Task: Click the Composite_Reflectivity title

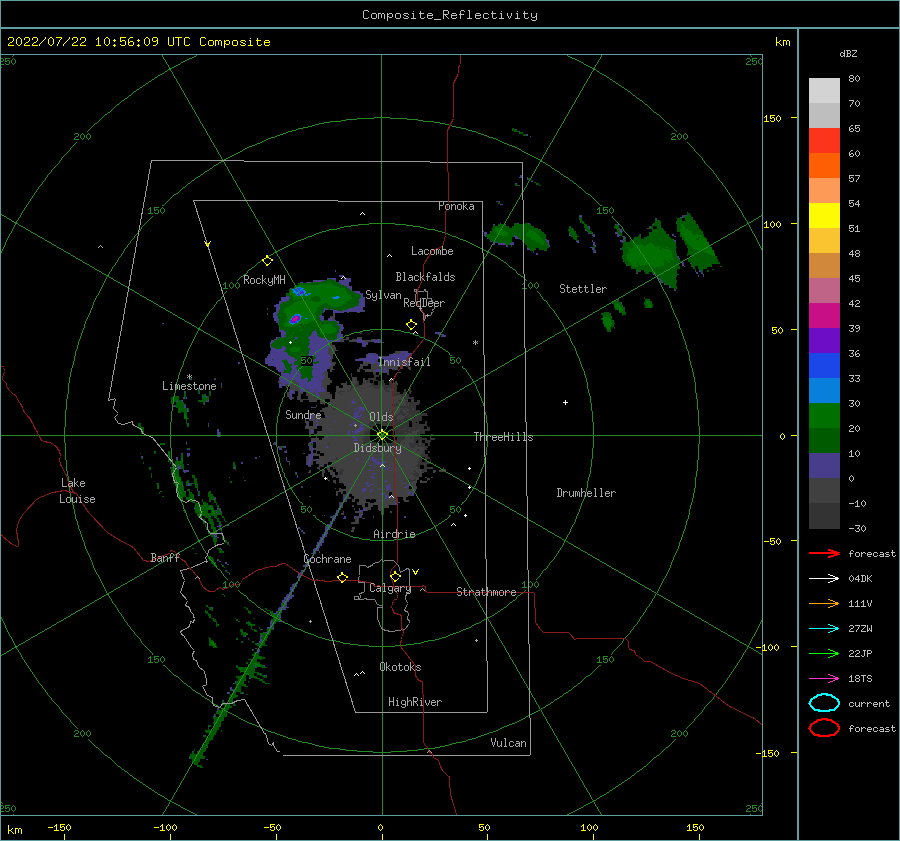Action: tap(450, 15)
